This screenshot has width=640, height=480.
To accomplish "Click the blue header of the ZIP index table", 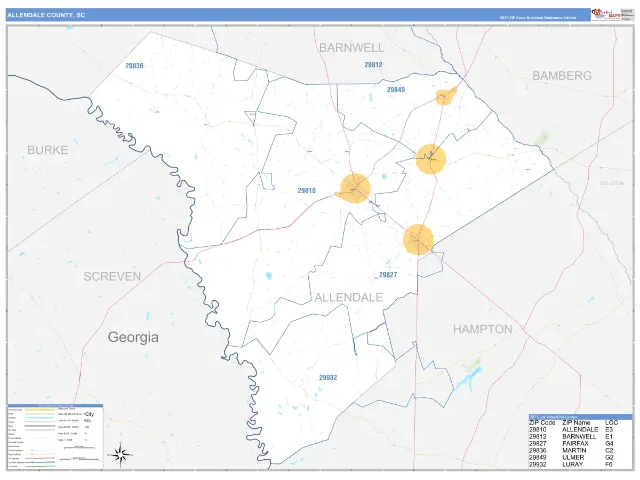I will (580, 417).
